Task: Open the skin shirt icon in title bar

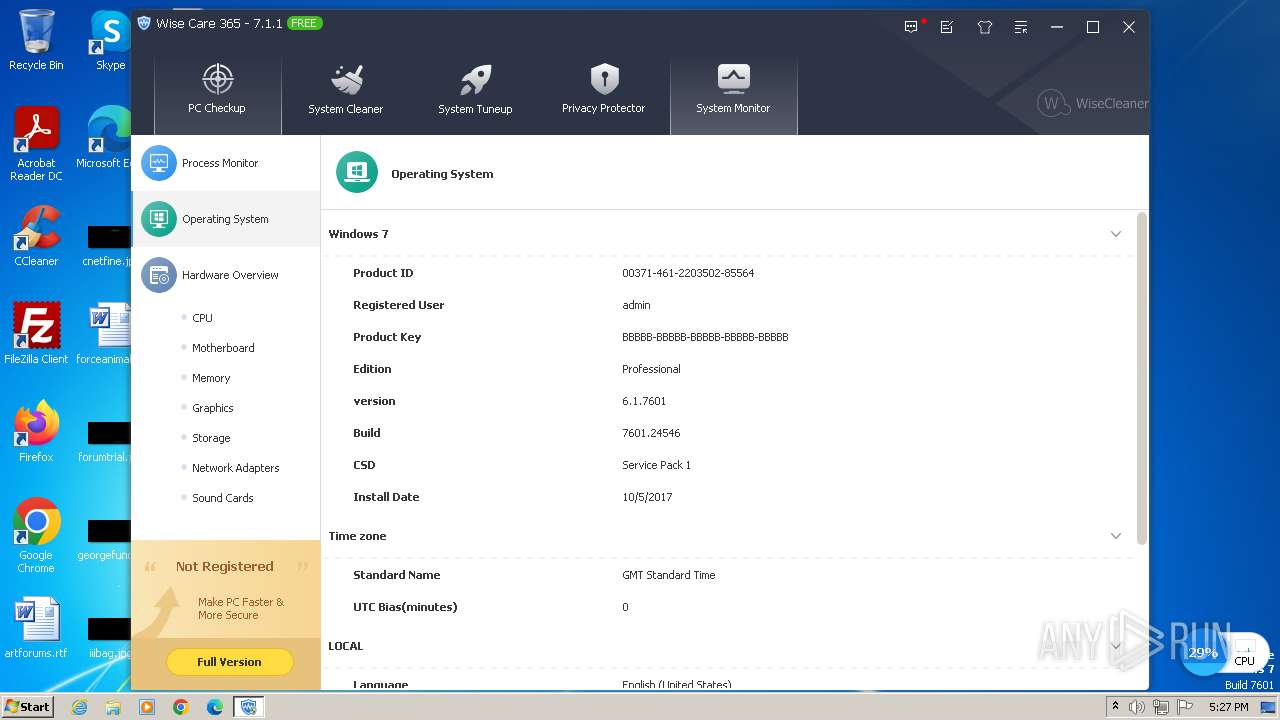Action: click(984, 27)
